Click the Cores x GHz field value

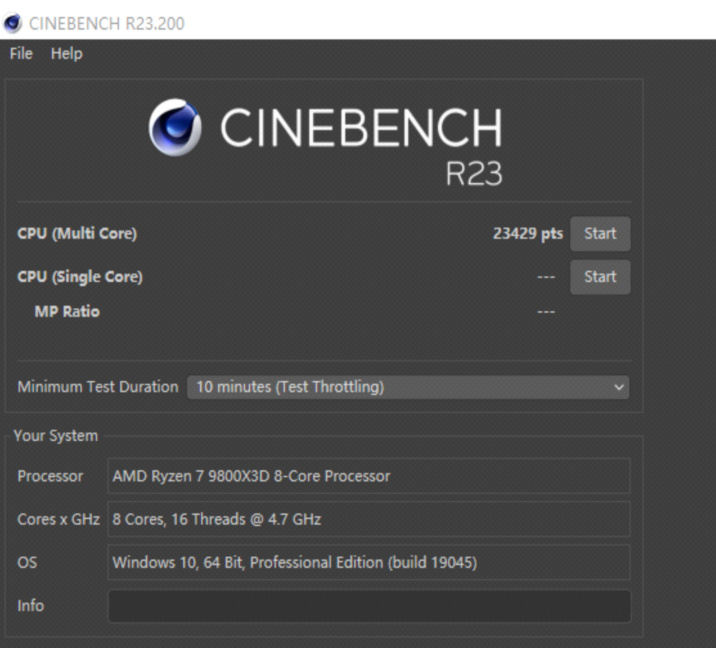369,519
